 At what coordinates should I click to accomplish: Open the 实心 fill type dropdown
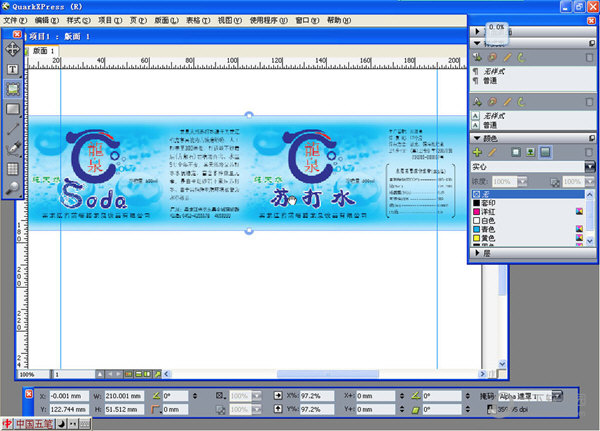589,167
